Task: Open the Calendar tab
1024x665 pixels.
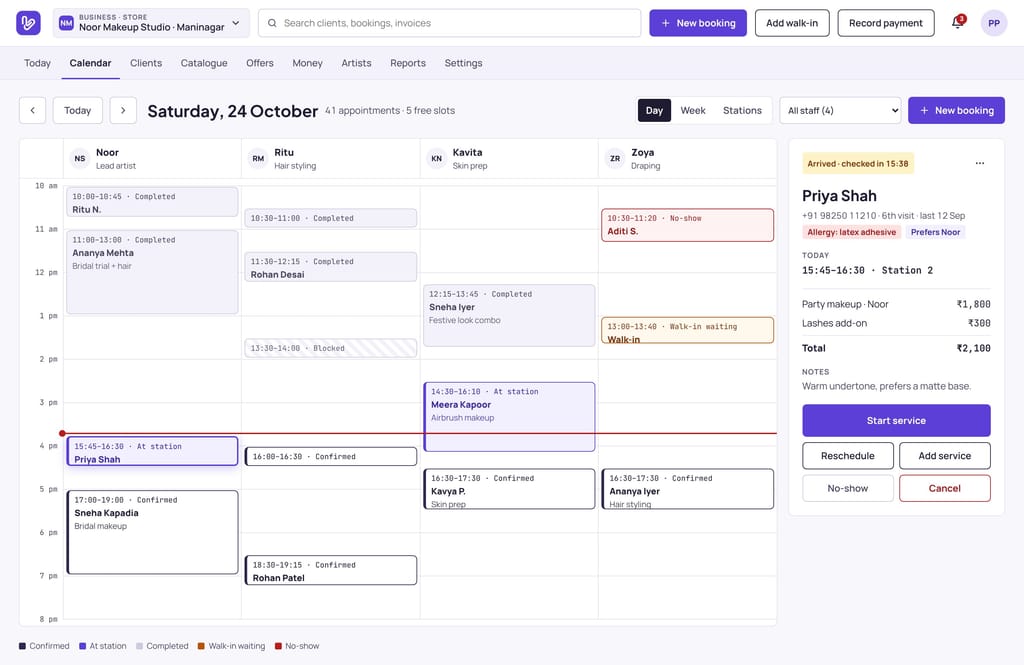Action: click(x=90, y=63)
